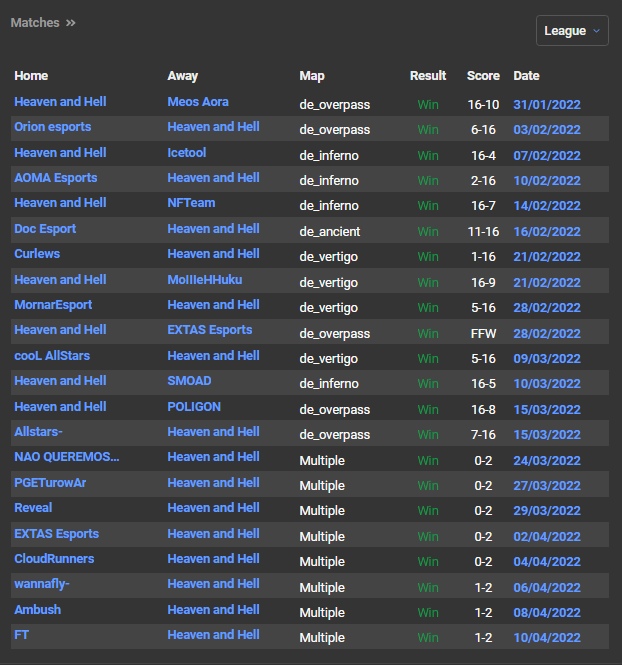Open the MoIIIeHHuku team link
Viewport: 622px width, 665px height.
(x=205, y=279)
